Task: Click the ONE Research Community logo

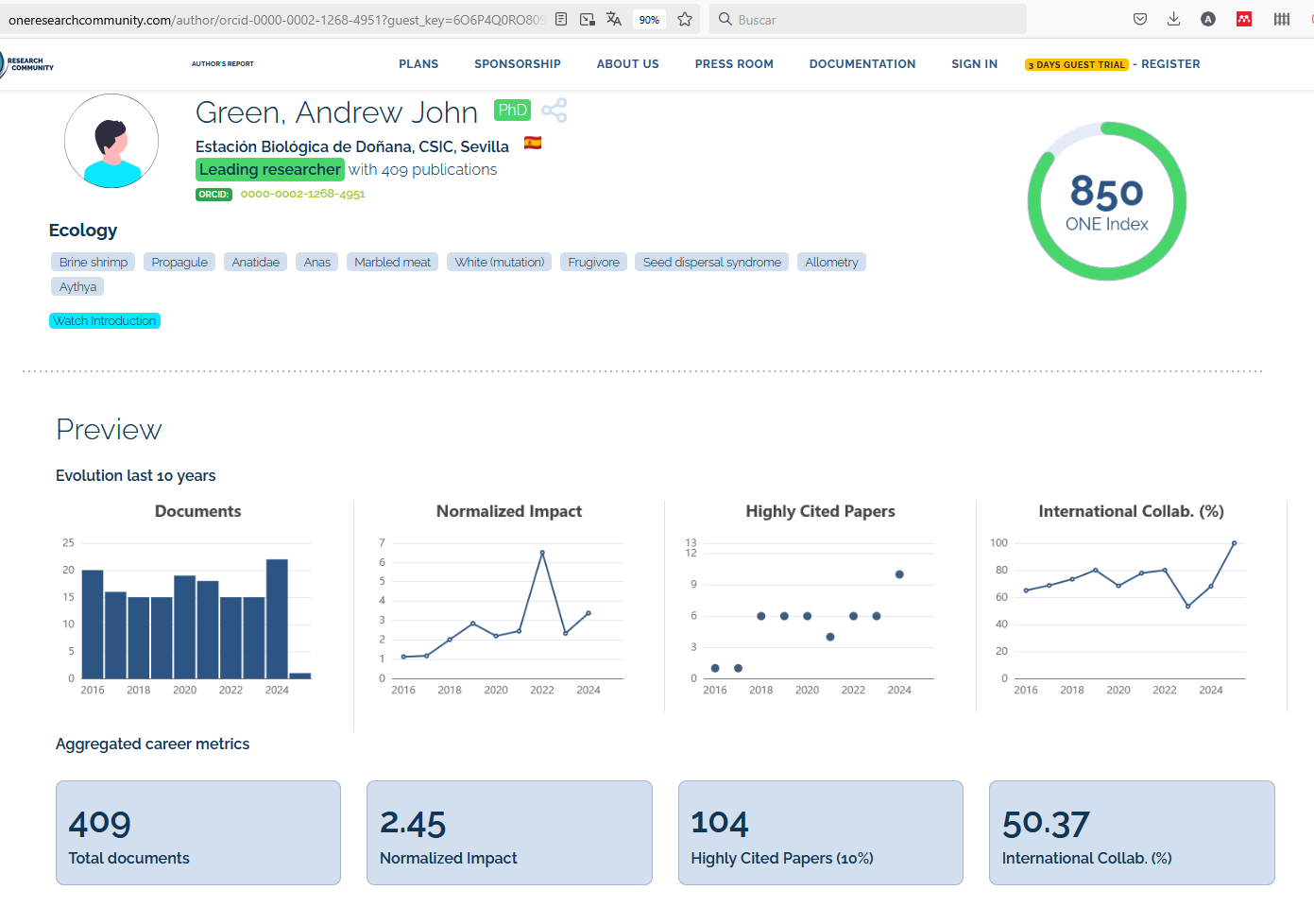Action: tap(26, 64)
